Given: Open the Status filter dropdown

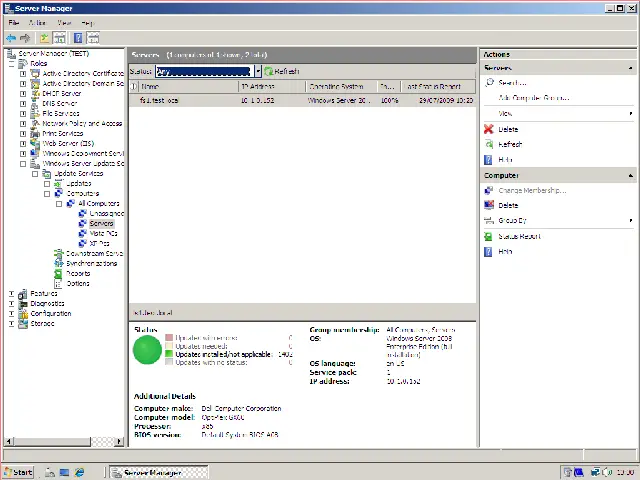Looking at the screenshot, I should coord(258,71).
